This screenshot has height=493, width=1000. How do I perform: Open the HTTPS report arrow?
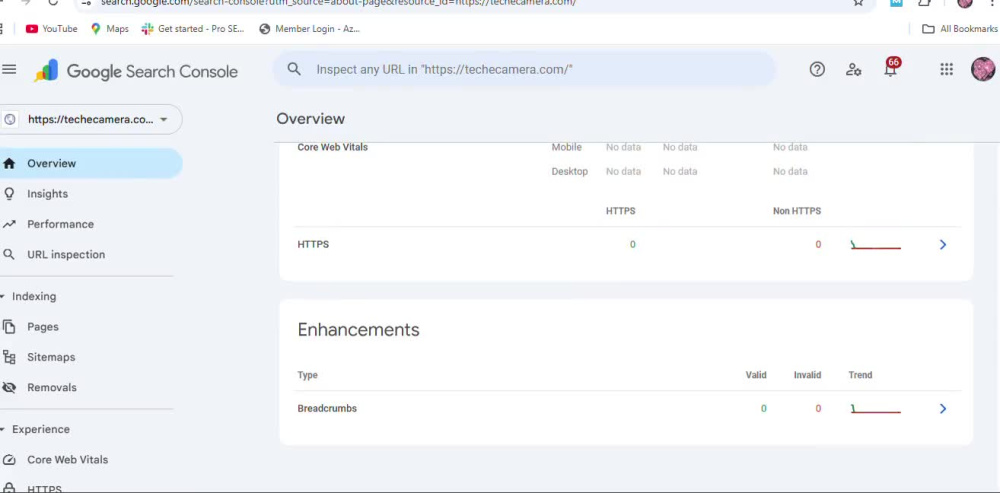point(943,244)
